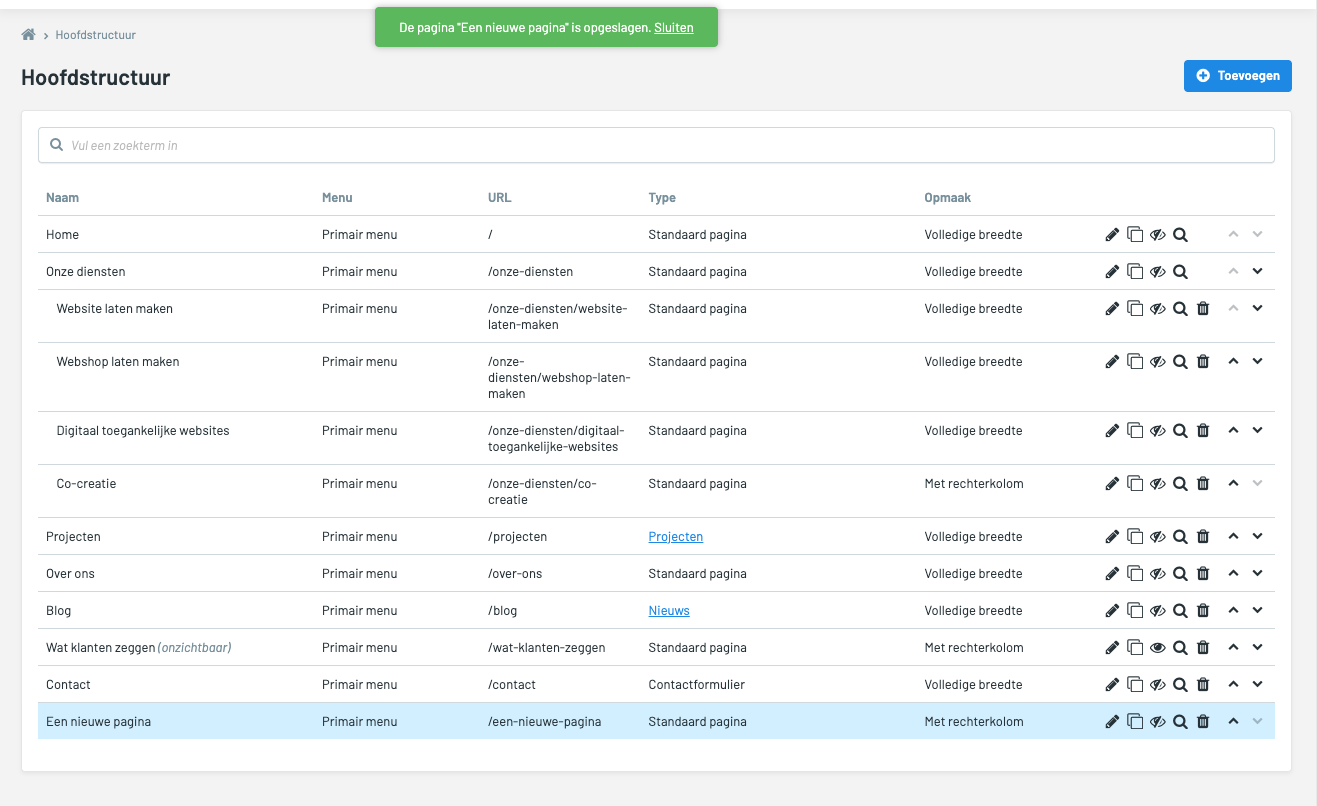
Task: Hide the Website laten maken page
Action: pyautogui.click(x=1158, y=309)
